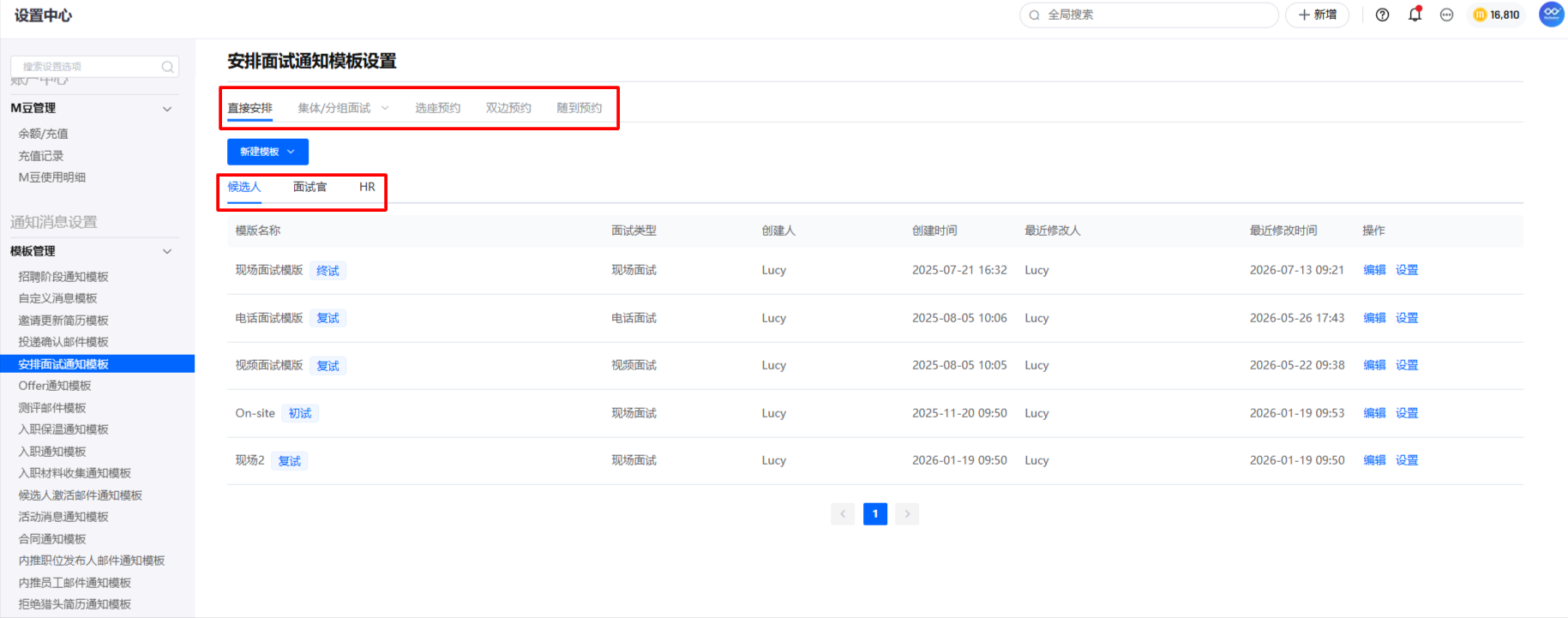1568x618 pixels.
Task: Open the user avatar menu
Action: coord(1552,15)
